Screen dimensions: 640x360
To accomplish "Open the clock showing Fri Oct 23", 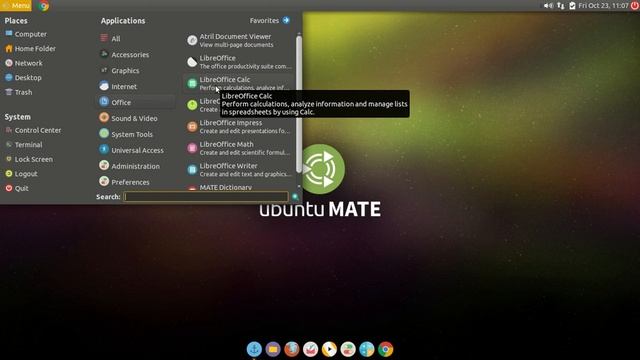I will click(x=603, y=6).
